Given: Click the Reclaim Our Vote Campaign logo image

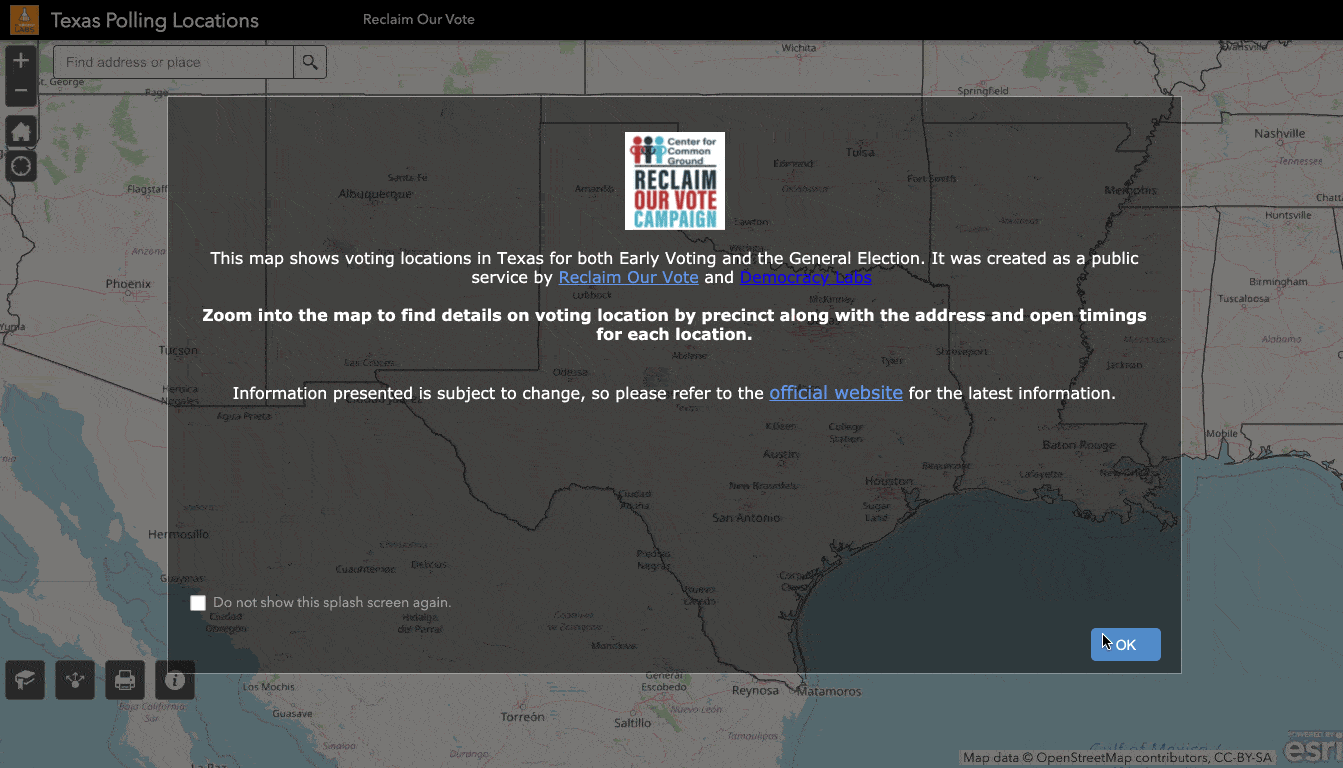Looking at the screenshot, I should pyautogui.click(x=674, y=181).
